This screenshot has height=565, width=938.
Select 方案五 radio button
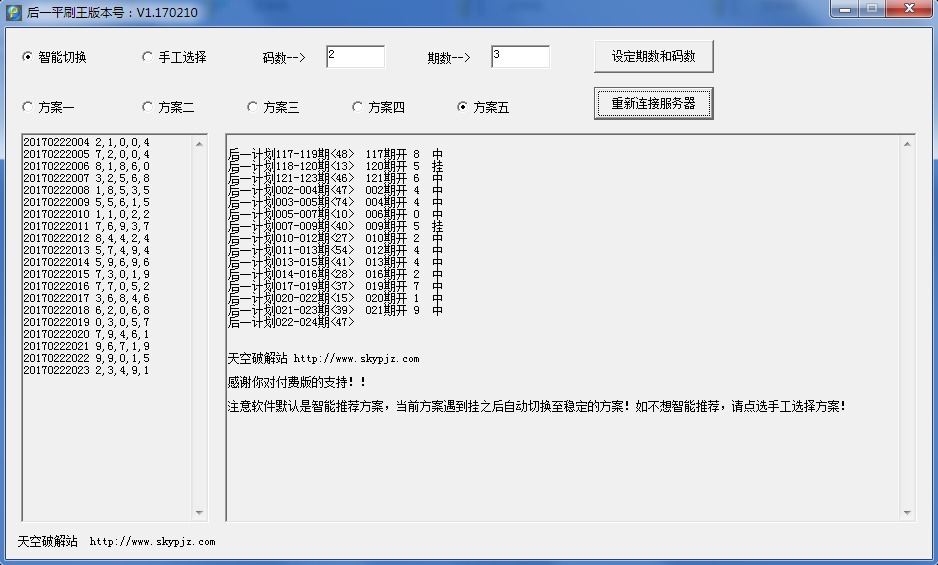[463, 107]
